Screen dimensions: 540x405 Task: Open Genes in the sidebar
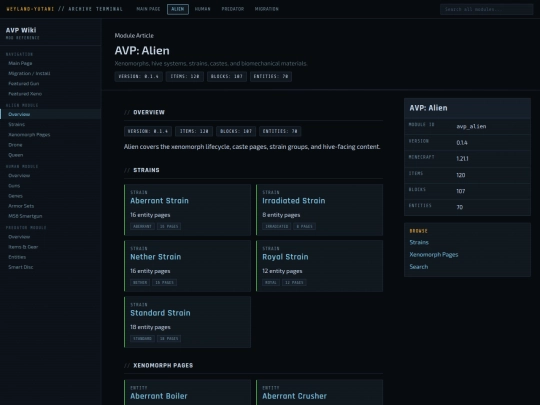tap(15, 196)
